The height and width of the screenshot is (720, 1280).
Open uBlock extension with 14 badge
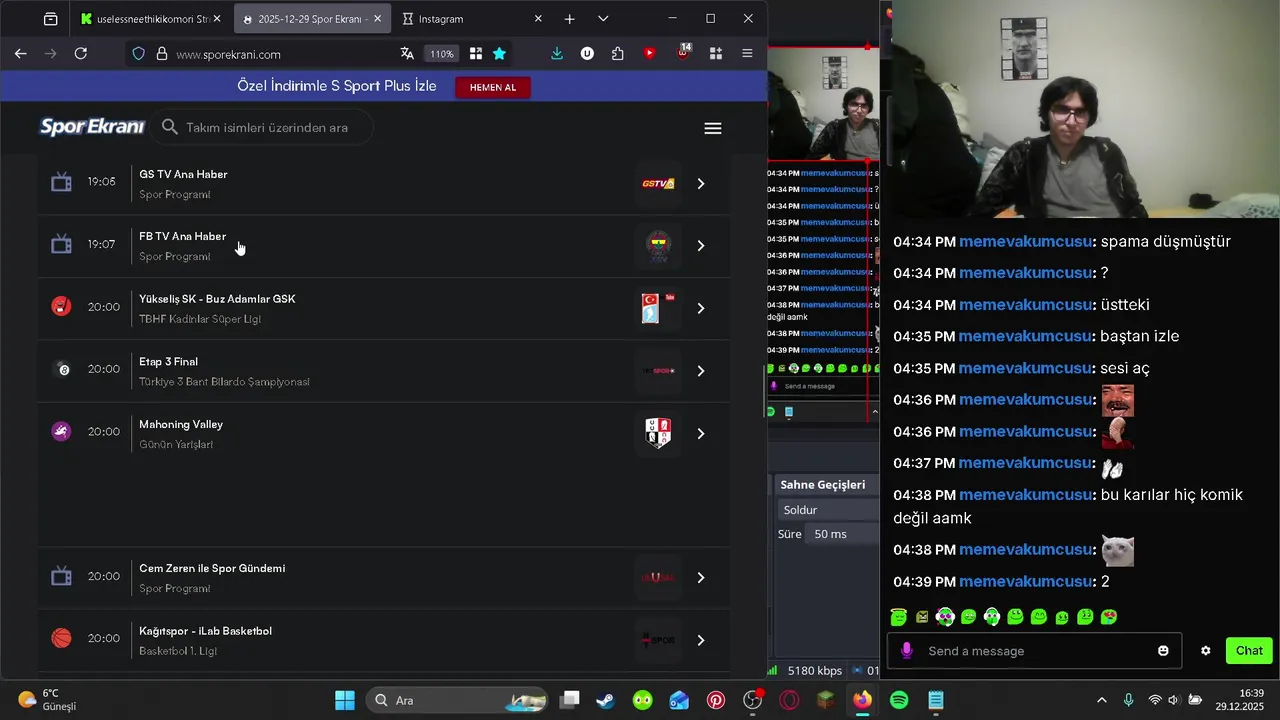684,52
